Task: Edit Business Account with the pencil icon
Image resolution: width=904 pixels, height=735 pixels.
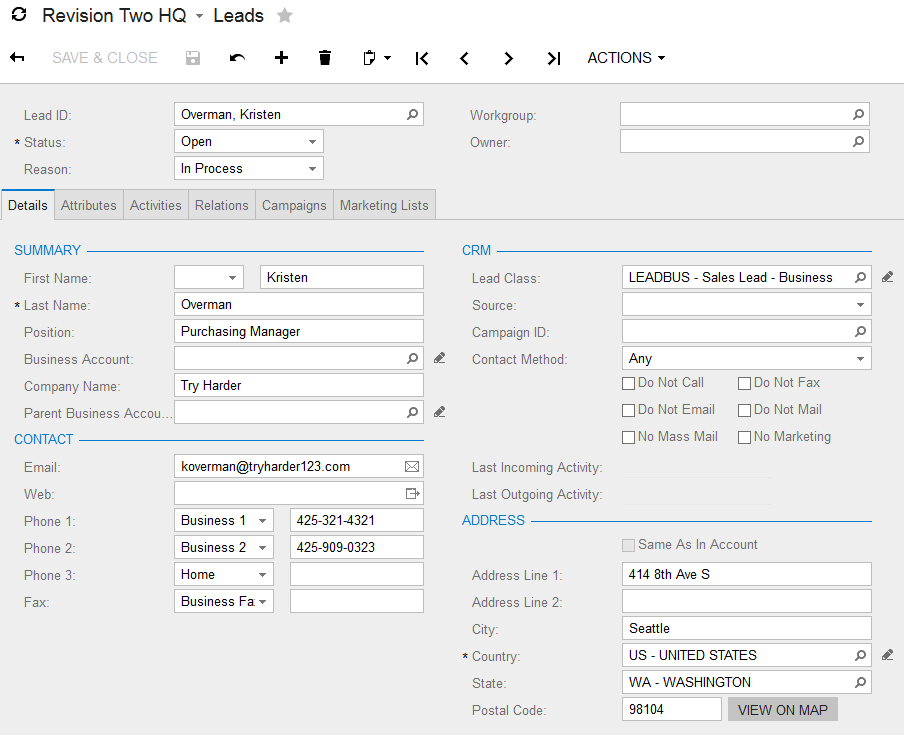Action: (x=439, y=358)
